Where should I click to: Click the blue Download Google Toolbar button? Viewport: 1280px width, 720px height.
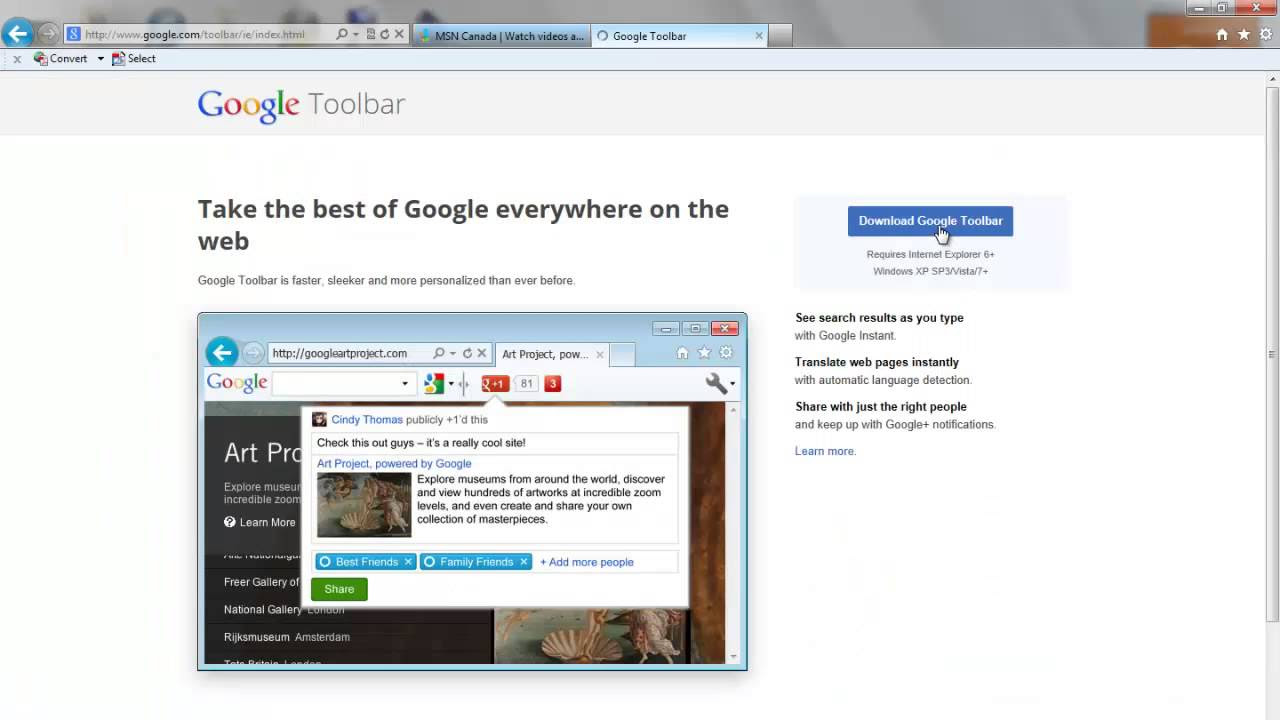(x=930, y=221)
